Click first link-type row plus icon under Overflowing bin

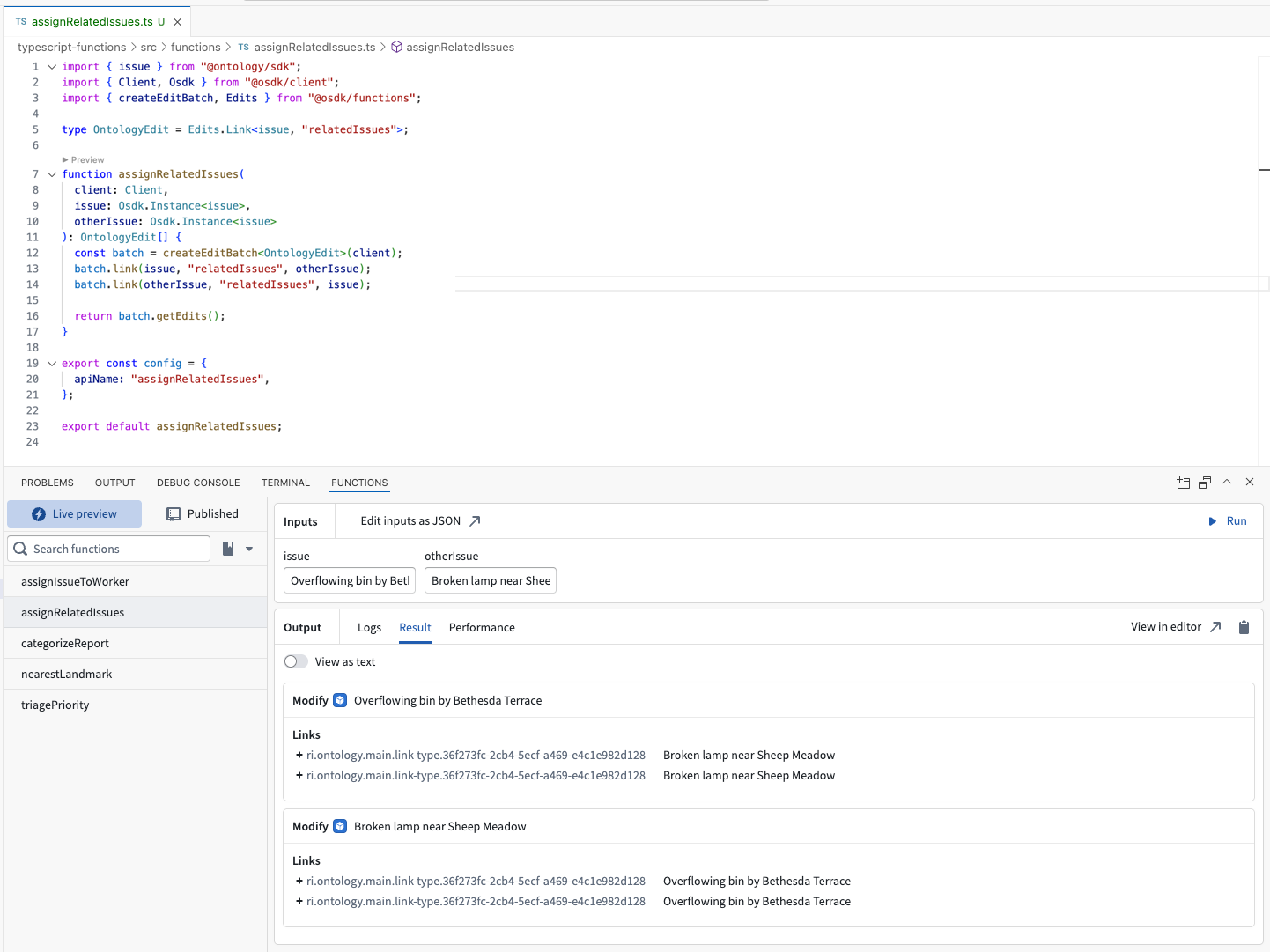pyautogui.click(x=299, y=756)
